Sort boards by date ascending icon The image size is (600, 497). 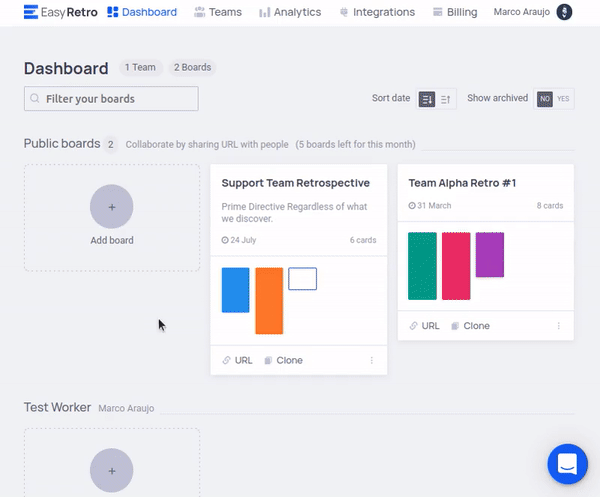point(446,99)
